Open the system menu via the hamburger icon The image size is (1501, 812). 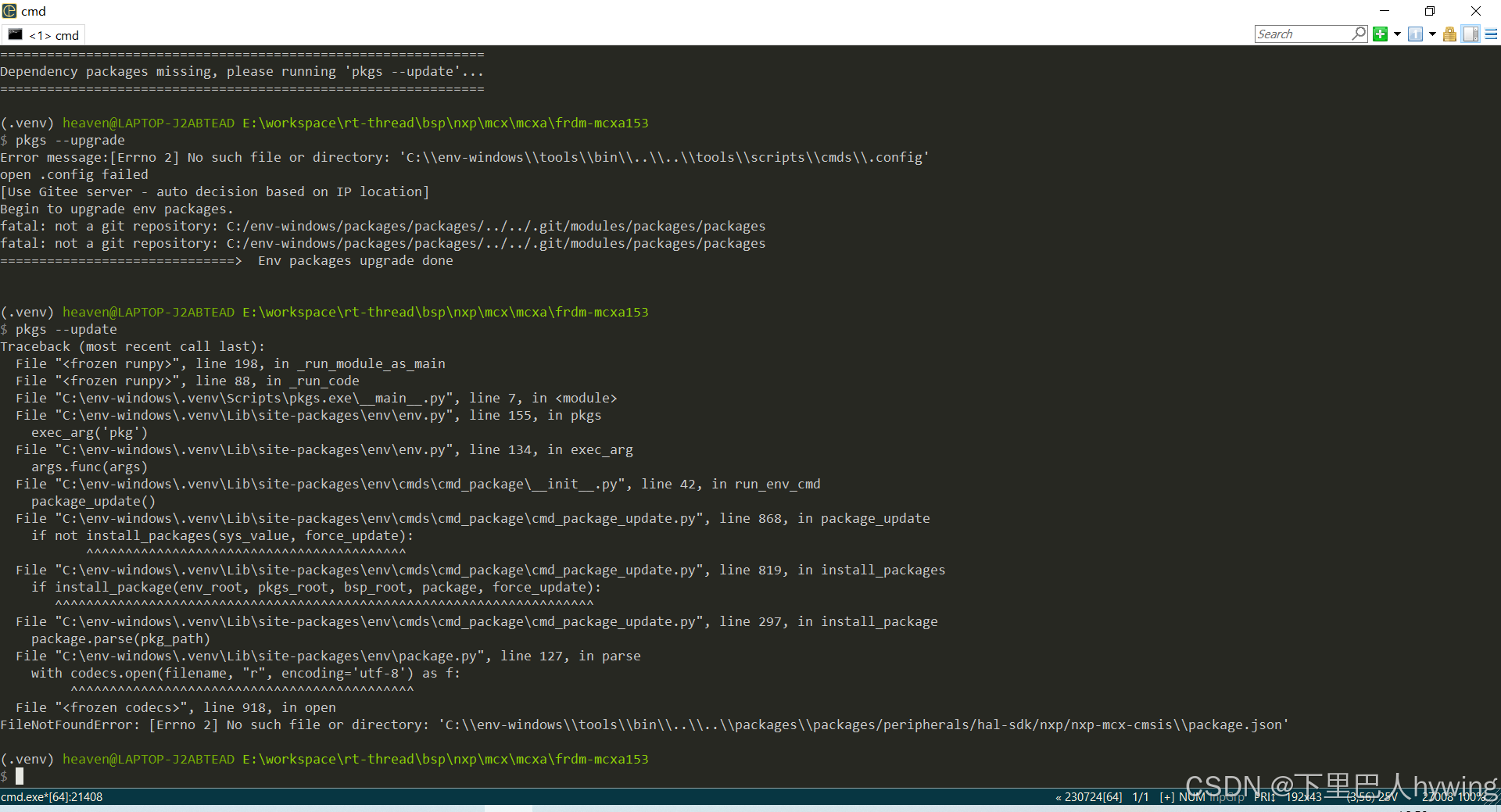1493,34
